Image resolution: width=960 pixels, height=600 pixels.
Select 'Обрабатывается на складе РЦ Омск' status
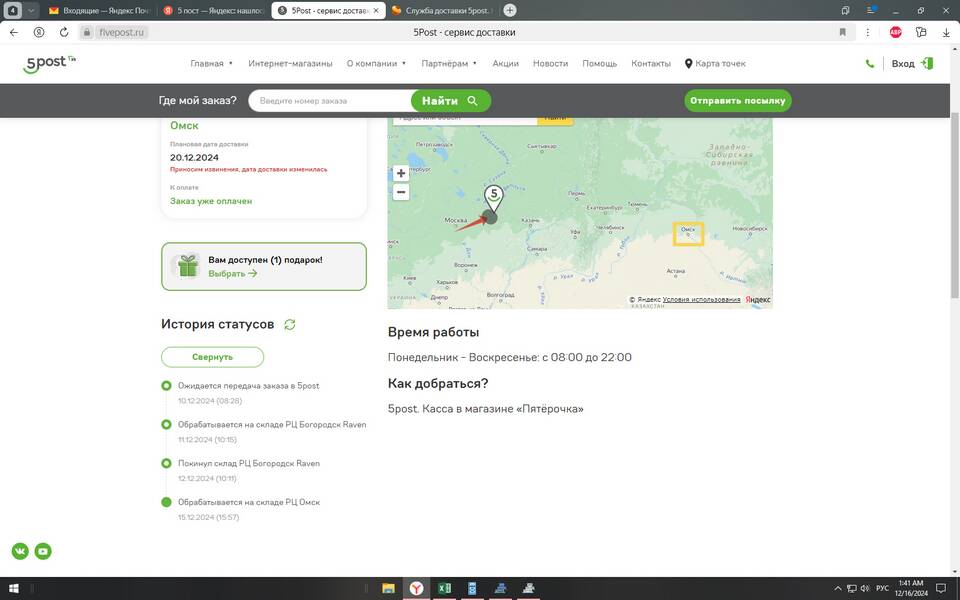249,502
